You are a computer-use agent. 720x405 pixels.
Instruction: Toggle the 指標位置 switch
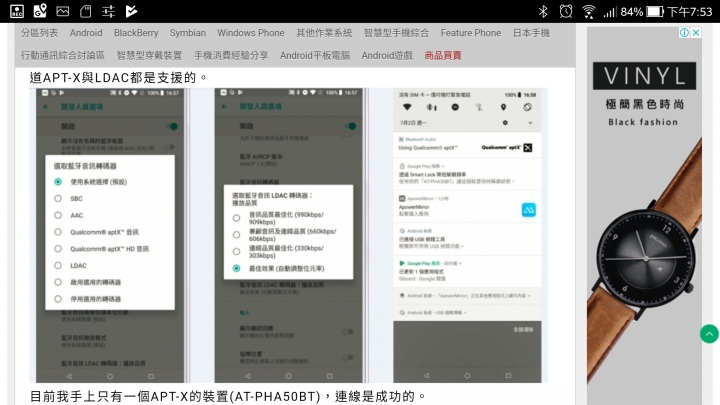coord(348,357)
